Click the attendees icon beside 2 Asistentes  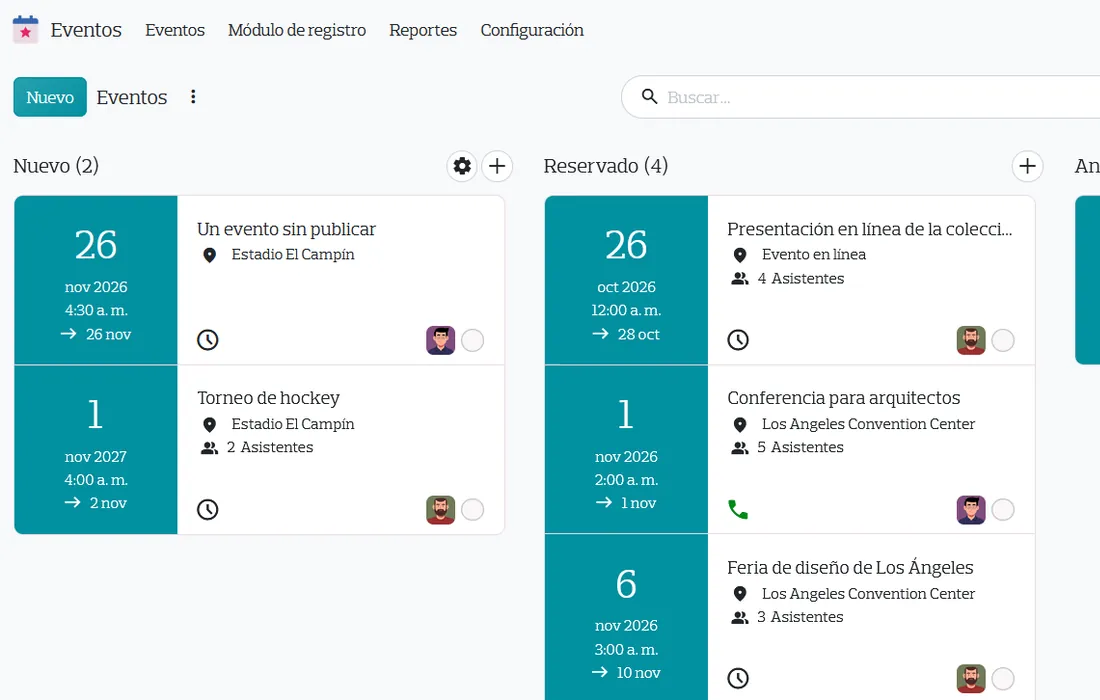click(x=209, y=447)
